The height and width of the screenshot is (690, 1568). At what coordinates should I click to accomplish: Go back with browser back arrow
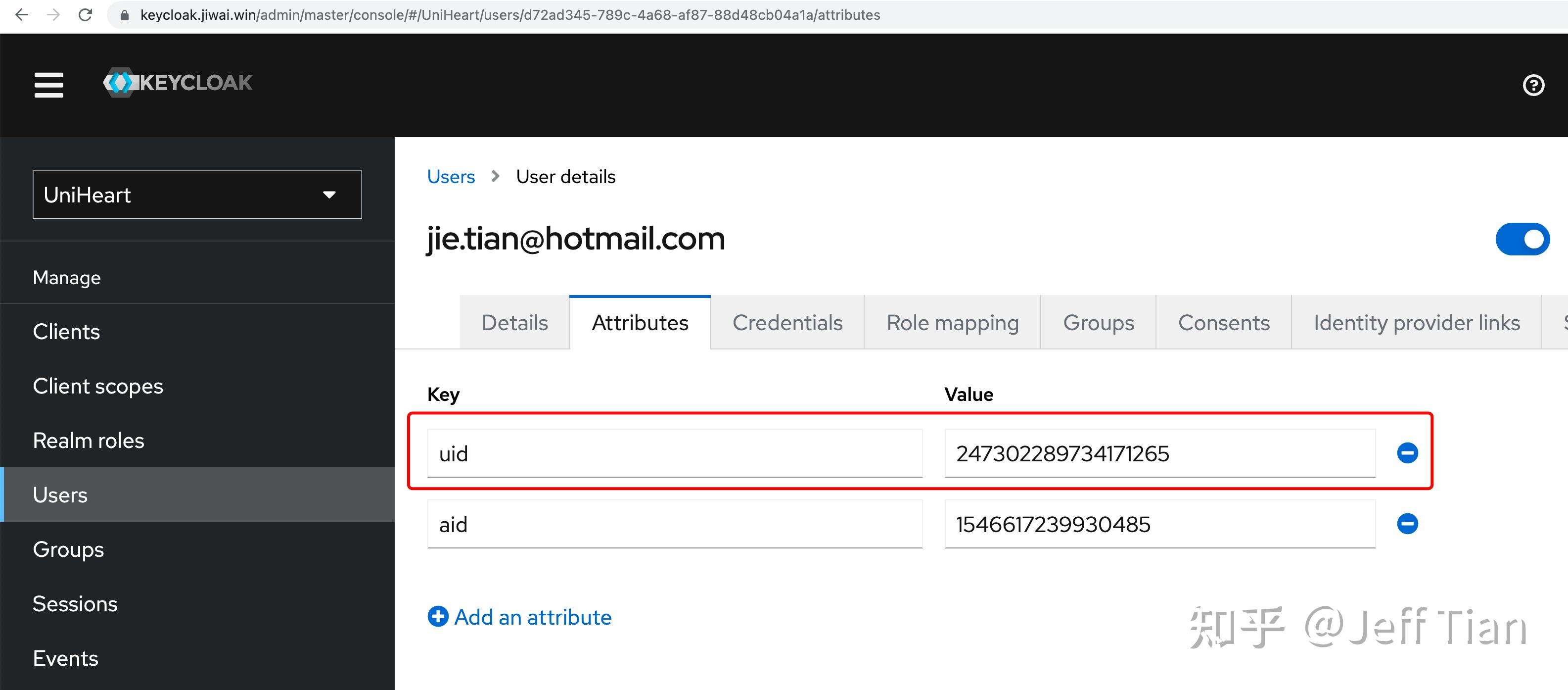click(x=21, y=15)
